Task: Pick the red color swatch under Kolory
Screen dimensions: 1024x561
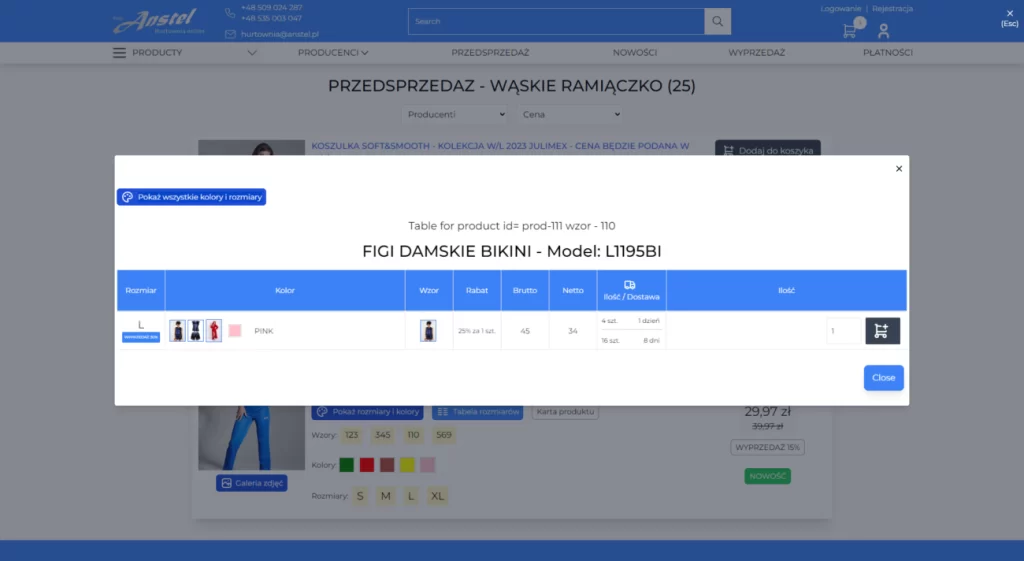Action: coord(367,465)
